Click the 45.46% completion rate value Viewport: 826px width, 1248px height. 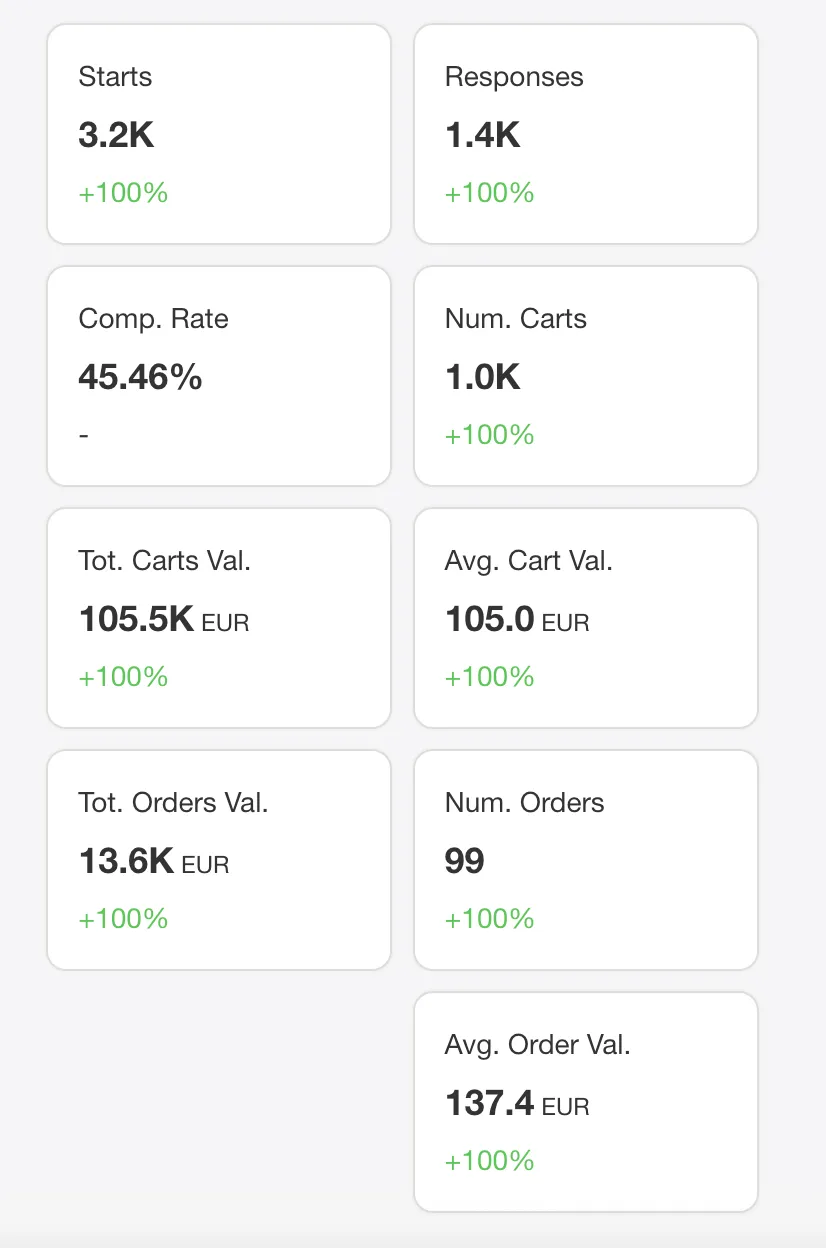tap(140, 377)
